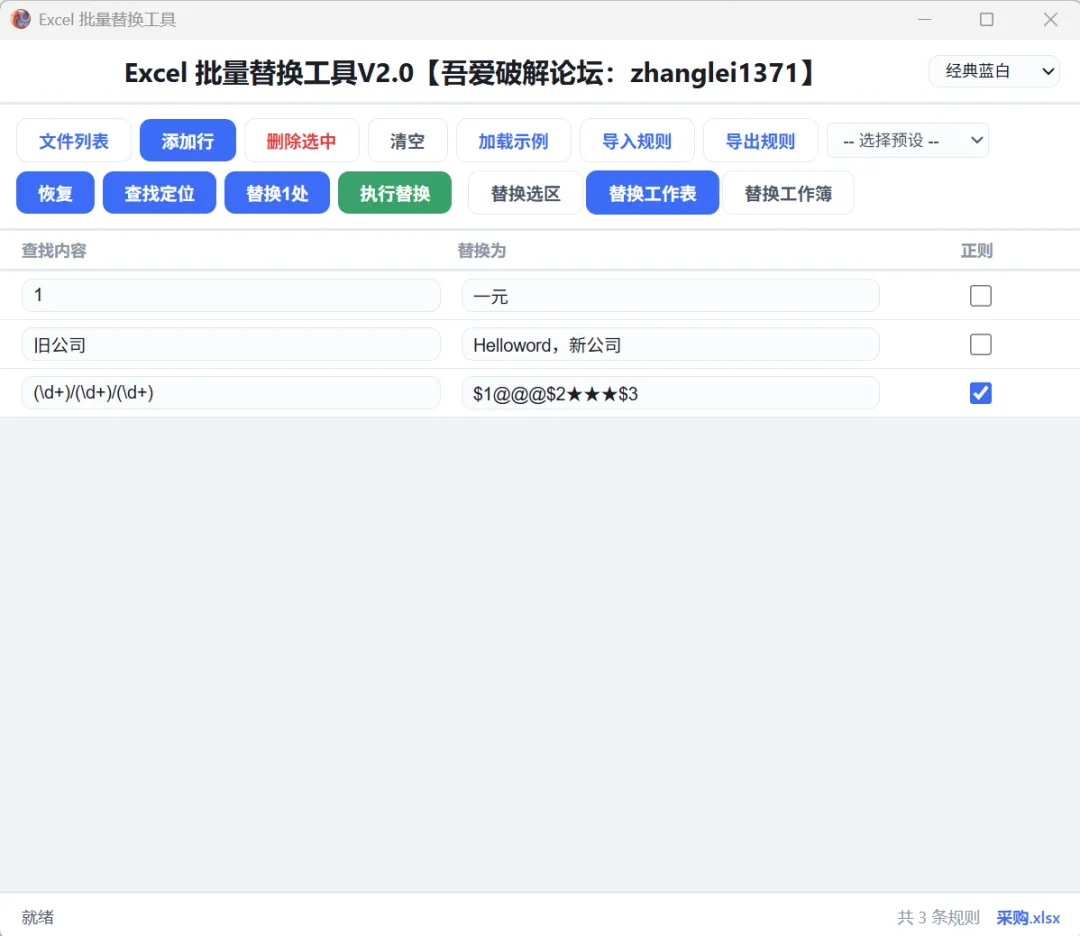Close the Excel 批量替换工具 window
This screenshot has width=1080, height=936.
1050,19
